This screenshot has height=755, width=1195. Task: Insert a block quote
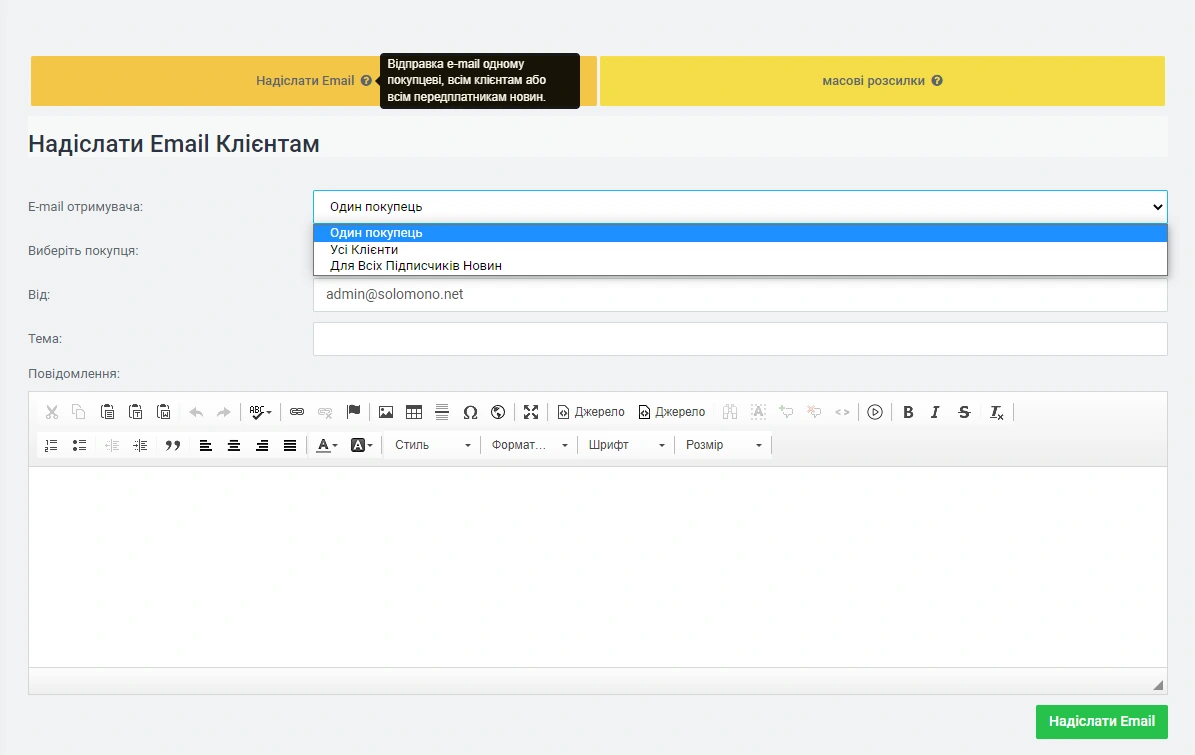(173, 445)
